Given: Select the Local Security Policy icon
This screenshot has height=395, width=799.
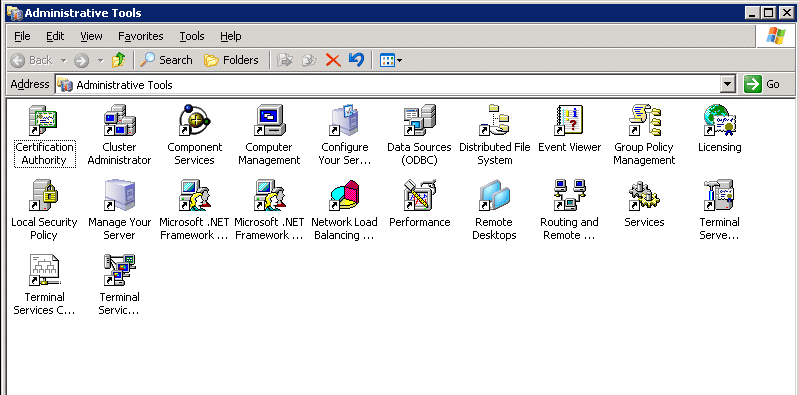Looking at the screenshot, I should [x=44, y=195].
